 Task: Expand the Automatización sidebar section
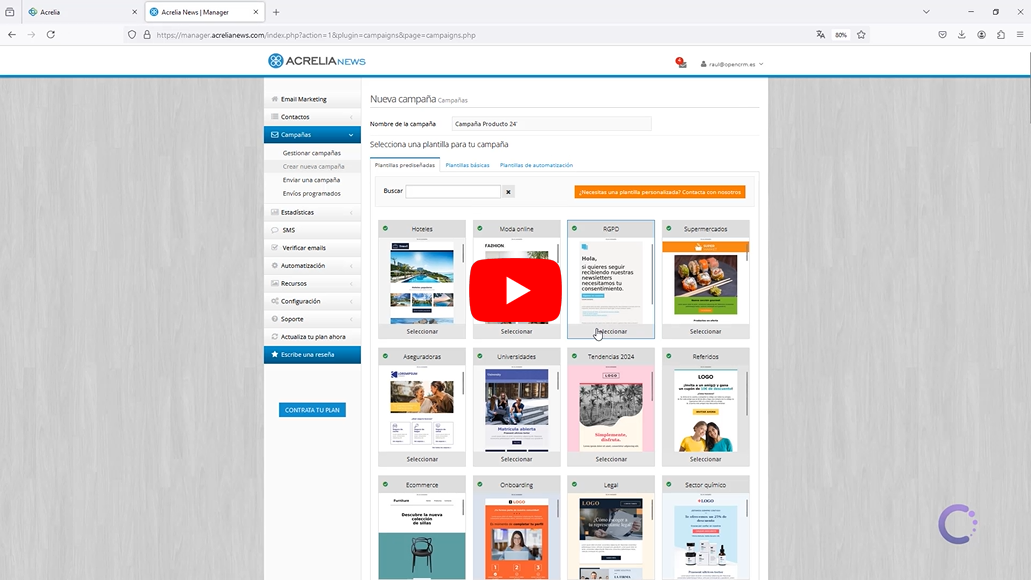pos(312,266)
